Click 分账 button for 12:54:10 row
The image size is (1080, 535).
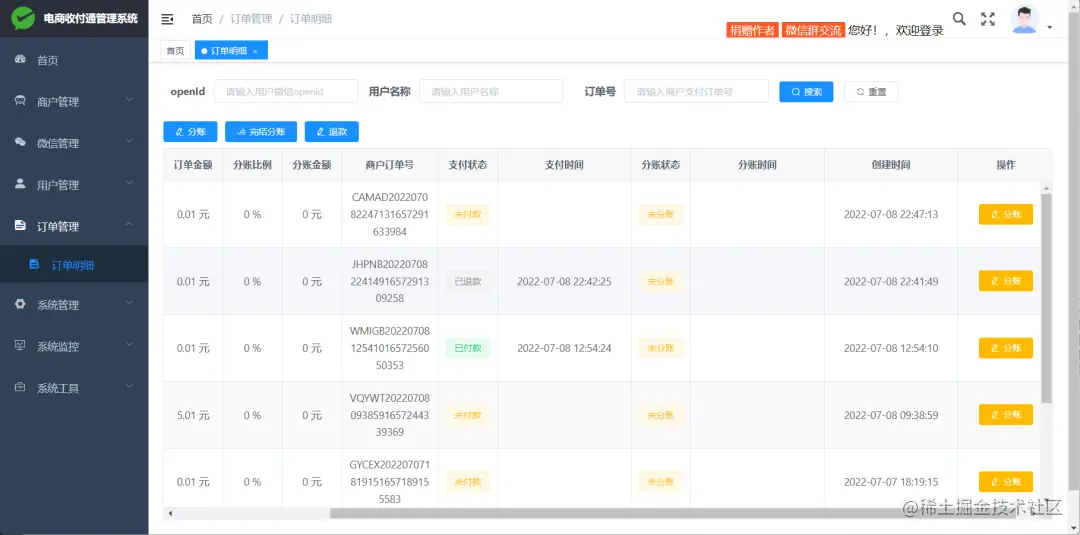pos(1006,348)
